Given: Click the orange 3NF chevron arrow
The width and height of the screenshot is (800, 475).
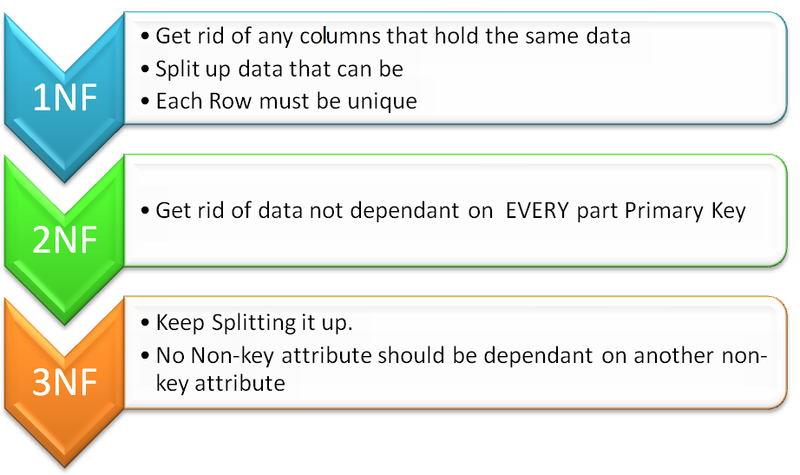Looking at the screenshot, I should click(64, 382).
